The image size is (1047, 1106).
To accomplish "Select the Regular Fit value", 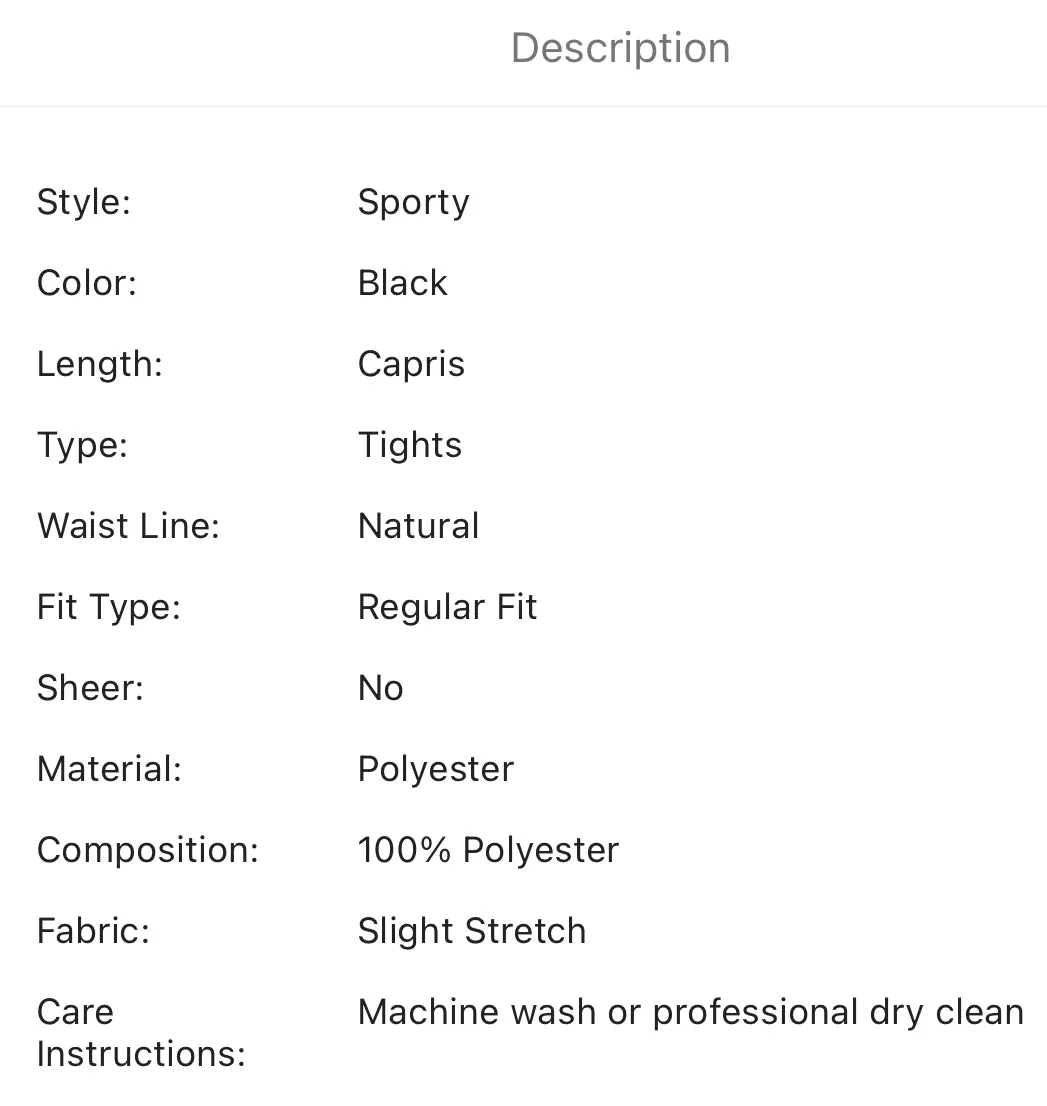I will (x=447, y=607).
